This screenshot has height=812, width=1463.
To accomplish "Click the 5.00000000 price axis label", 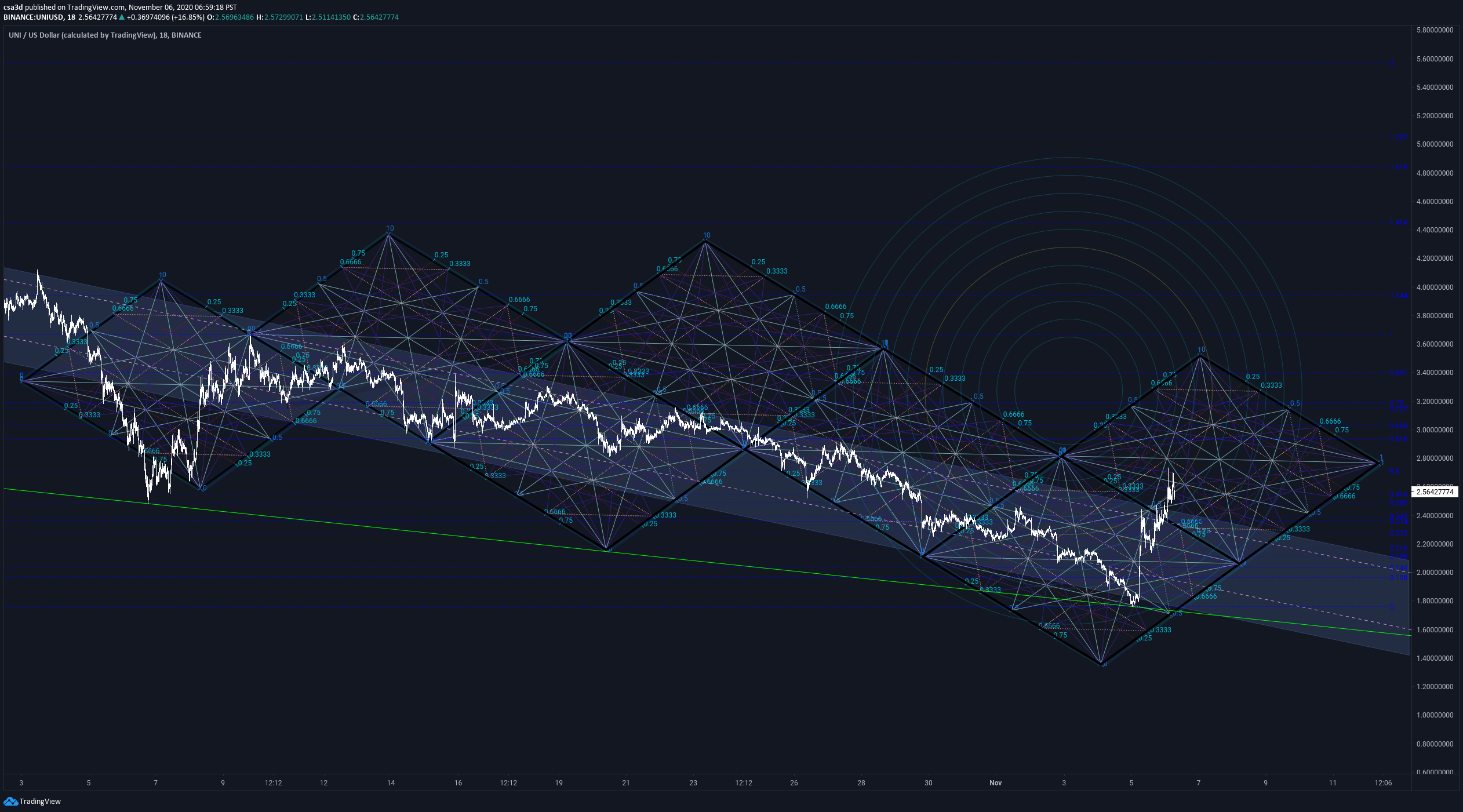I will [1435, 144].
